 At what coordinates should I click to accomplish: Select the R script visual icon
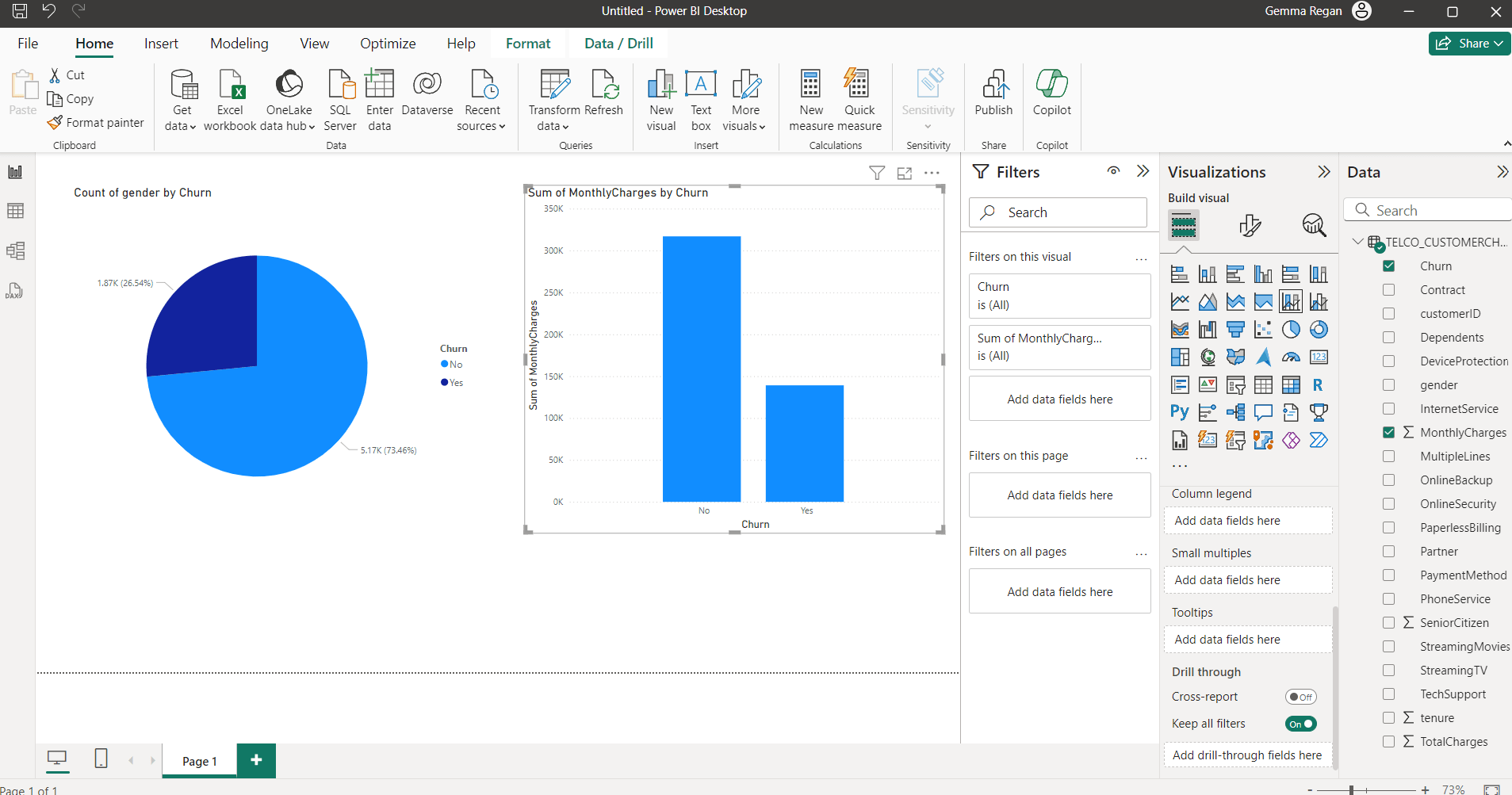[x=1318, y=385]
